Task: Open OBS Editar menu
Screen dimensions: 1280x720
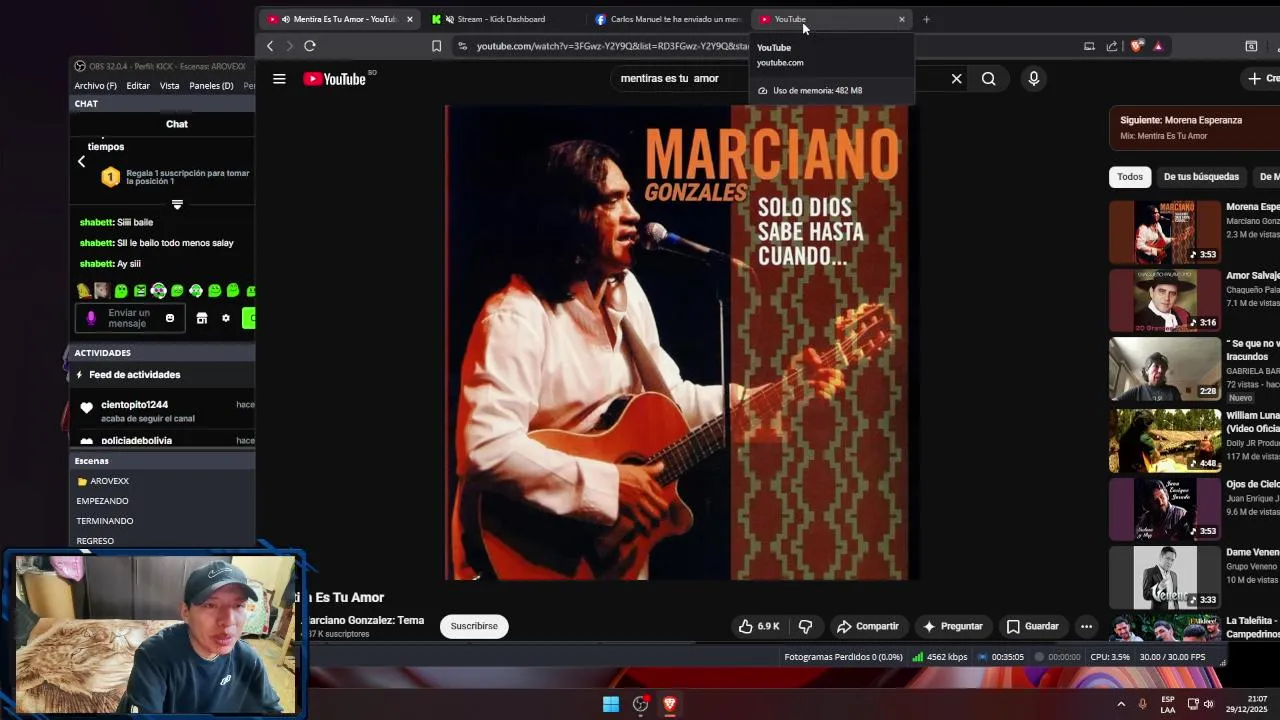Action: pyautogui.click(x=138, y=86)
